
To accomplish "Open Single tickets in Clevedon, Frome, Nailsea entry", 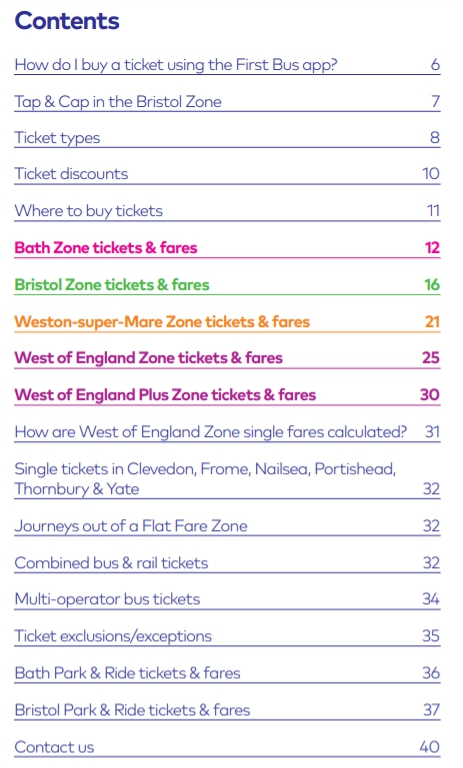I will pos(227,480).
